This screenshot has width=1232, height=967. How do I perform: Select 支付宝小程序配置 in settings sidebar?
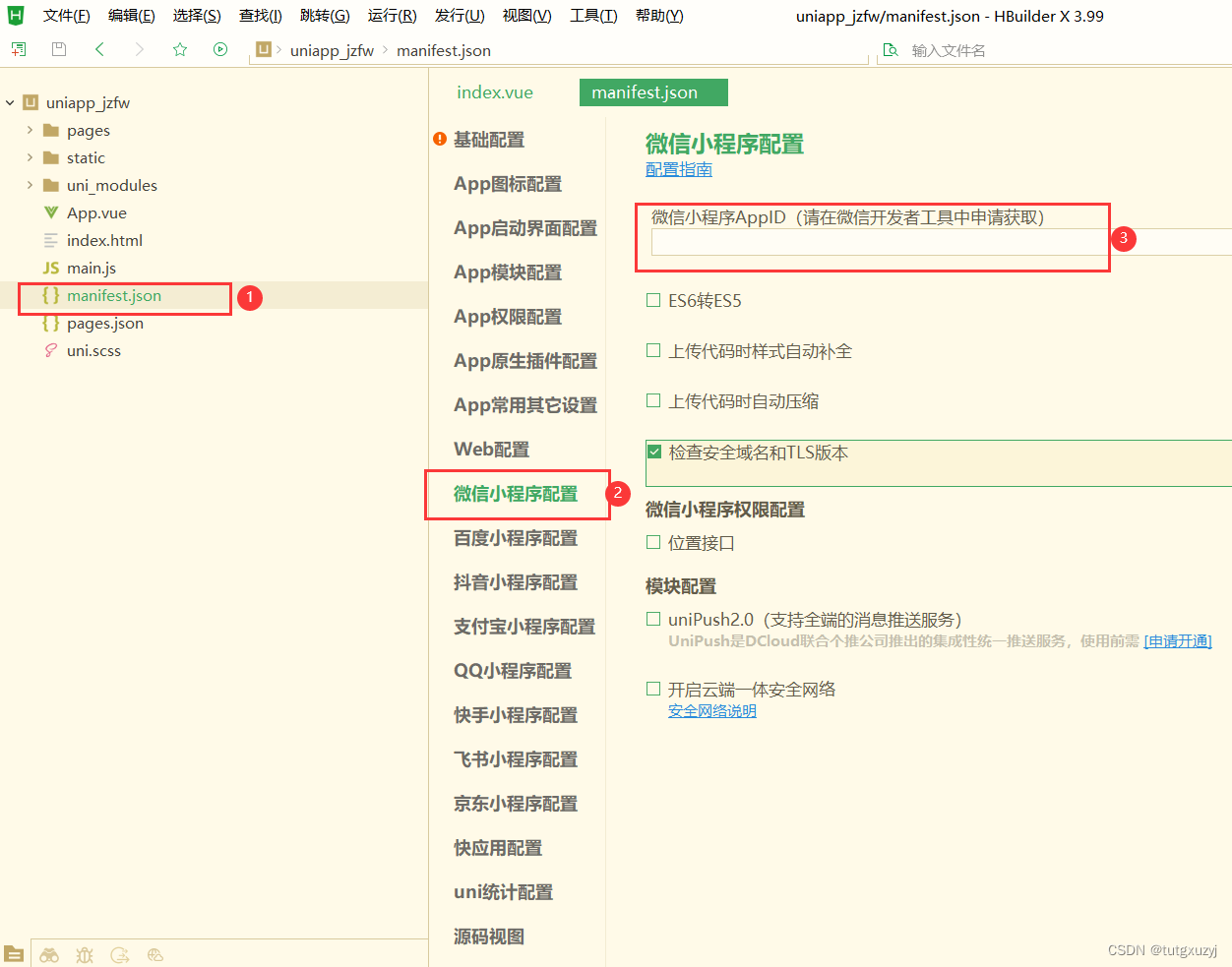click(524, 627)
